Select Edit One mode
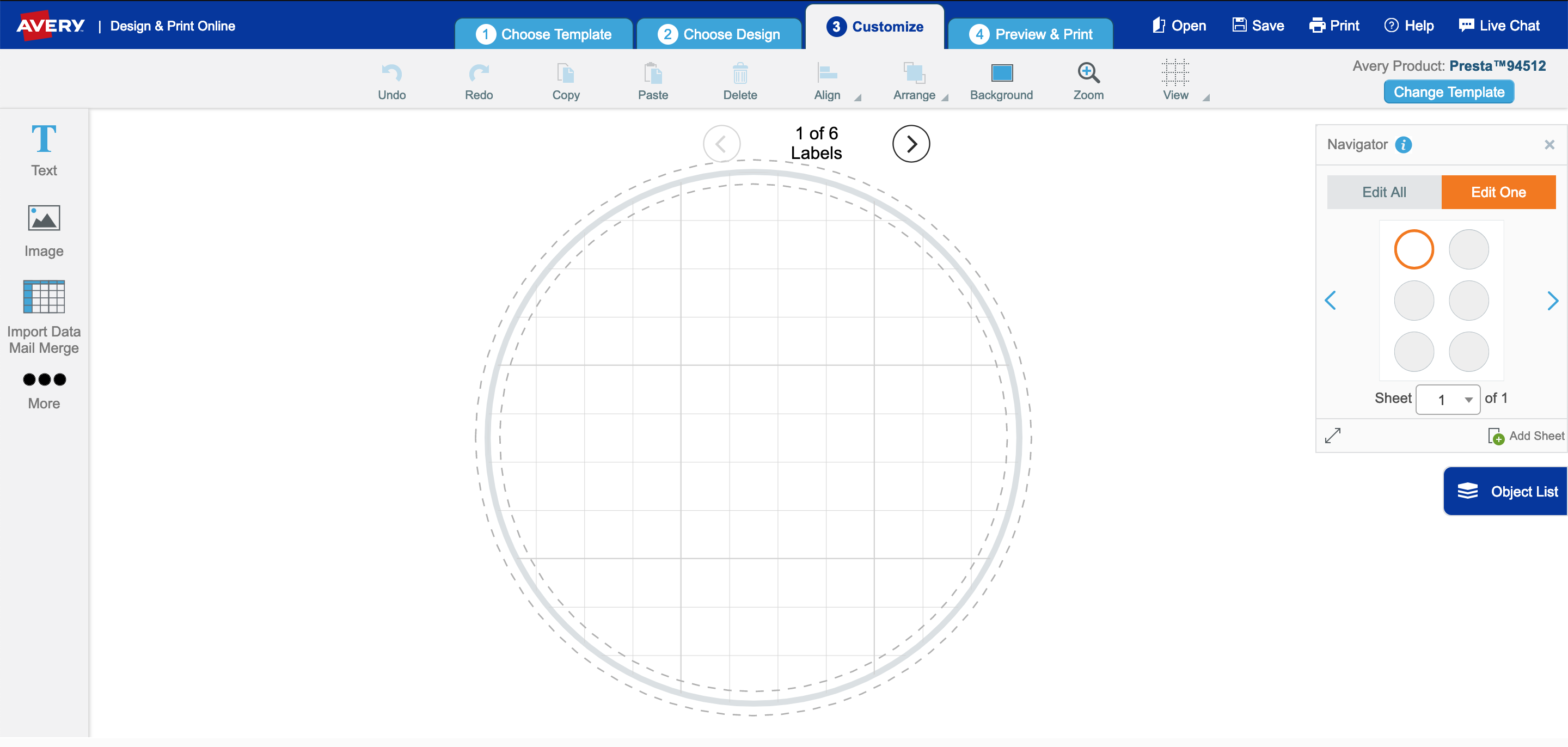1568x747 pixels. [1498, 192]
